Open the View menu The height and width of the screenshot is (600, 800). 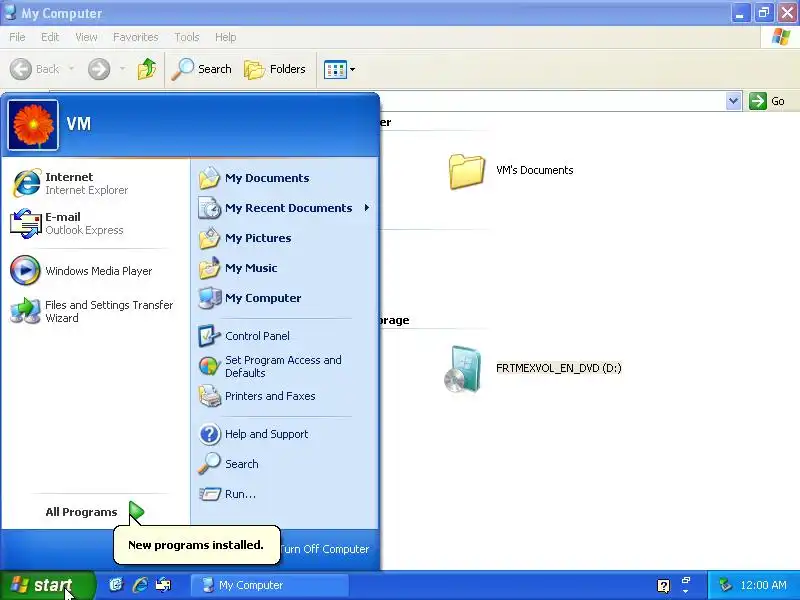click(x=86, y=37)
